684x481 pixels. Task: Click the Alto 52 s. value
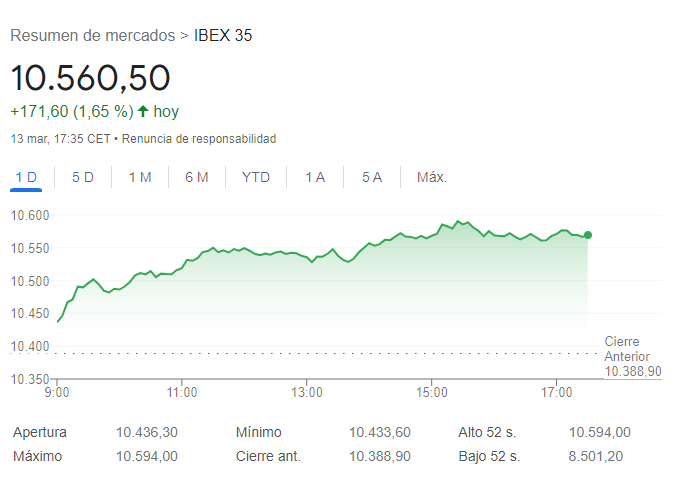point(600,433)
